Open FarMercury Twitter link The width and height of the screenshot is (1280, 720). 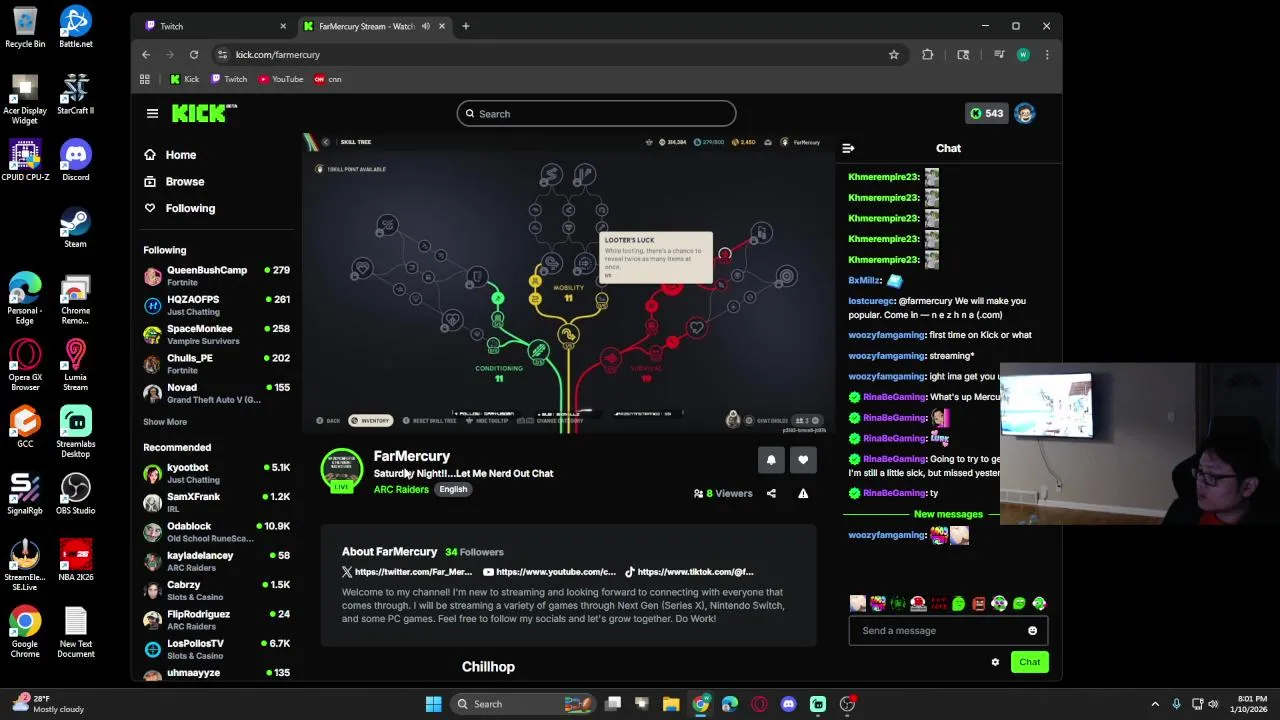(406, 572)
